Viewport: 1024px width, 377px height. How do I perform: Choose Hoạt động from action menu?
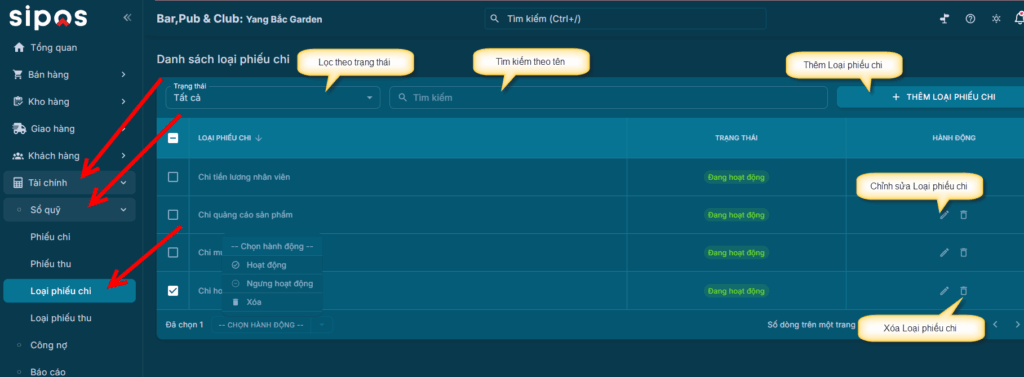(272, 265)
